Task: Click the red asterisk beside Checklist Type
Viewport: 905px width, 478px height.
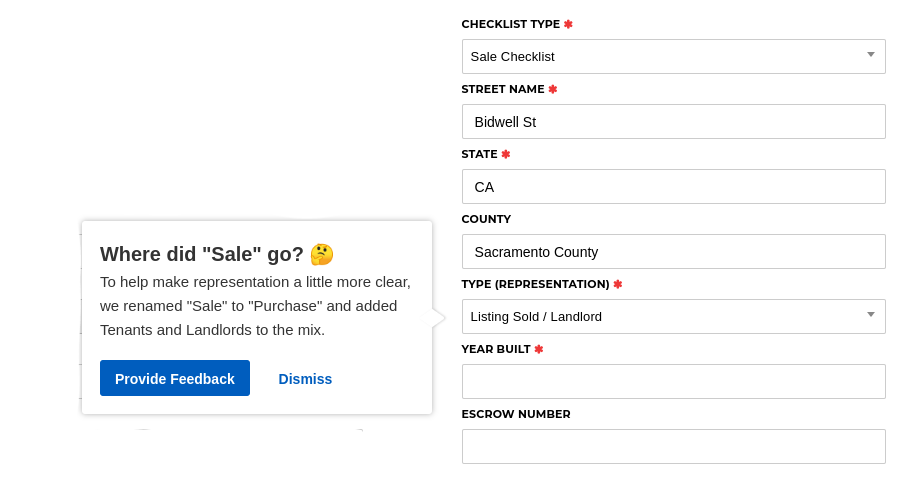Action: point(569,24)
